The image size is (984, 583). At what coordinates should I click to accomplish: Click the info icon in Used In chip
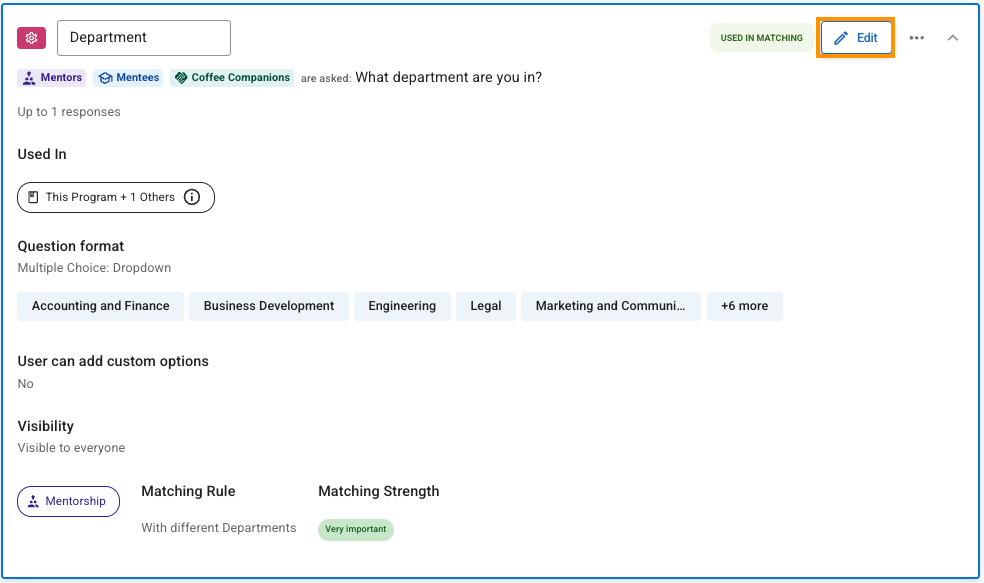point(192,197)
